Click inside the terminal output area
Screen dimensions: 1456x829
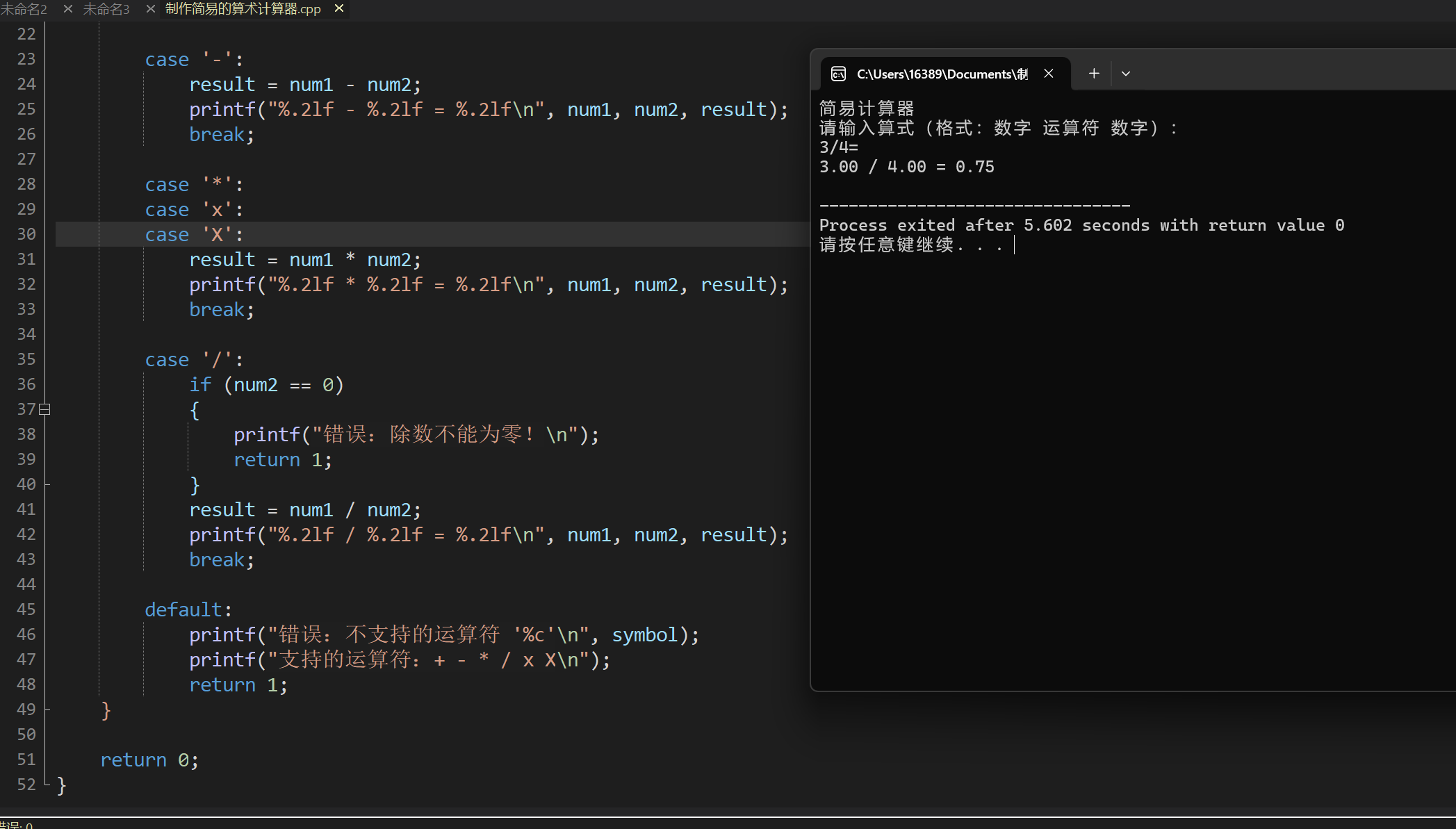[1133, 452]
